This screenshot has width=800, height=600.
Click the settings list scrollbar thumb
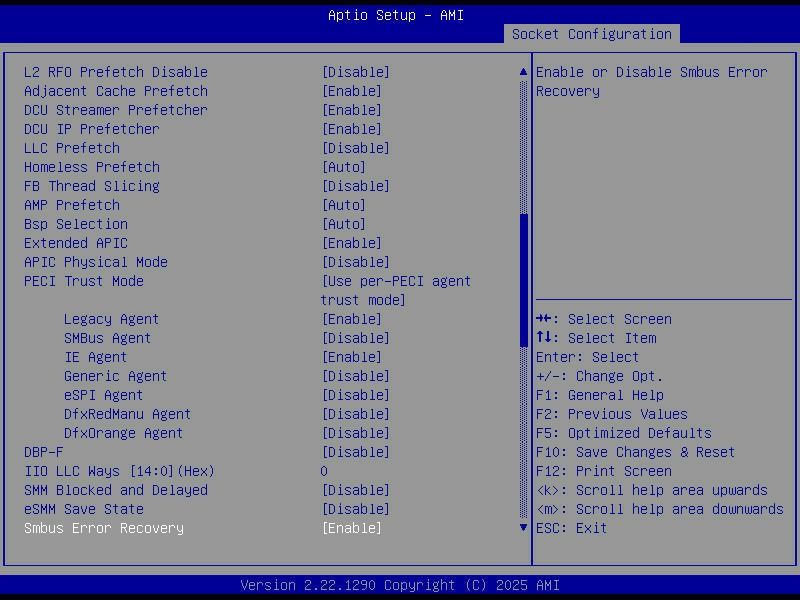click(523, 281)
